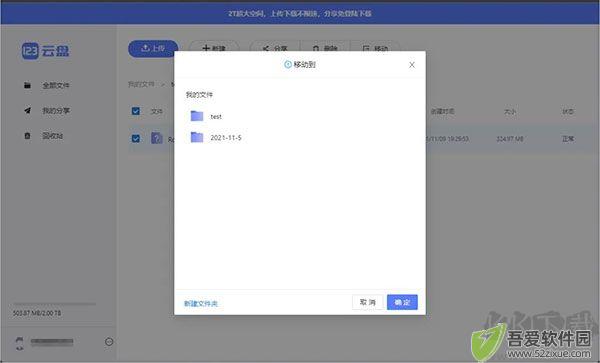Open 我的分享 in the sidebar
The height and width of the screenshot is (363, 600).
tap(47, 111)
